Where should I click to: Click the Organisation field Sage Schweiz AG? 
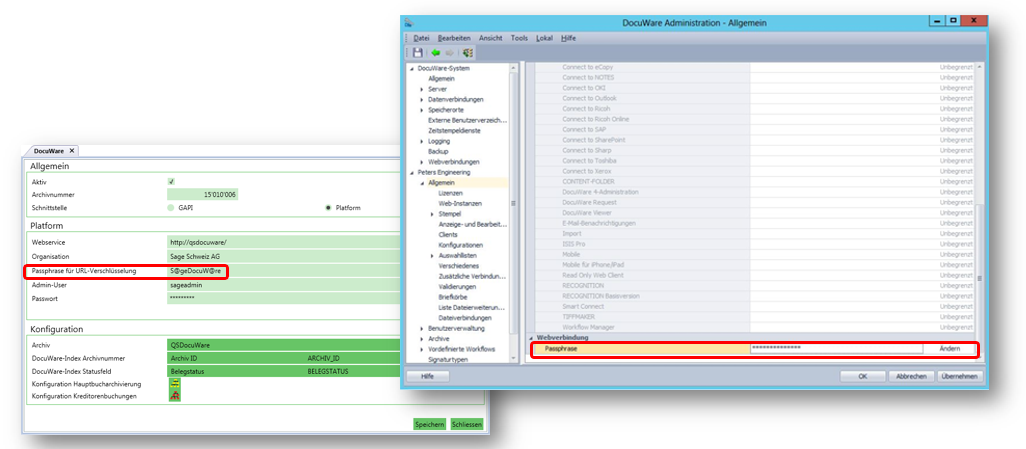[284, 257]
